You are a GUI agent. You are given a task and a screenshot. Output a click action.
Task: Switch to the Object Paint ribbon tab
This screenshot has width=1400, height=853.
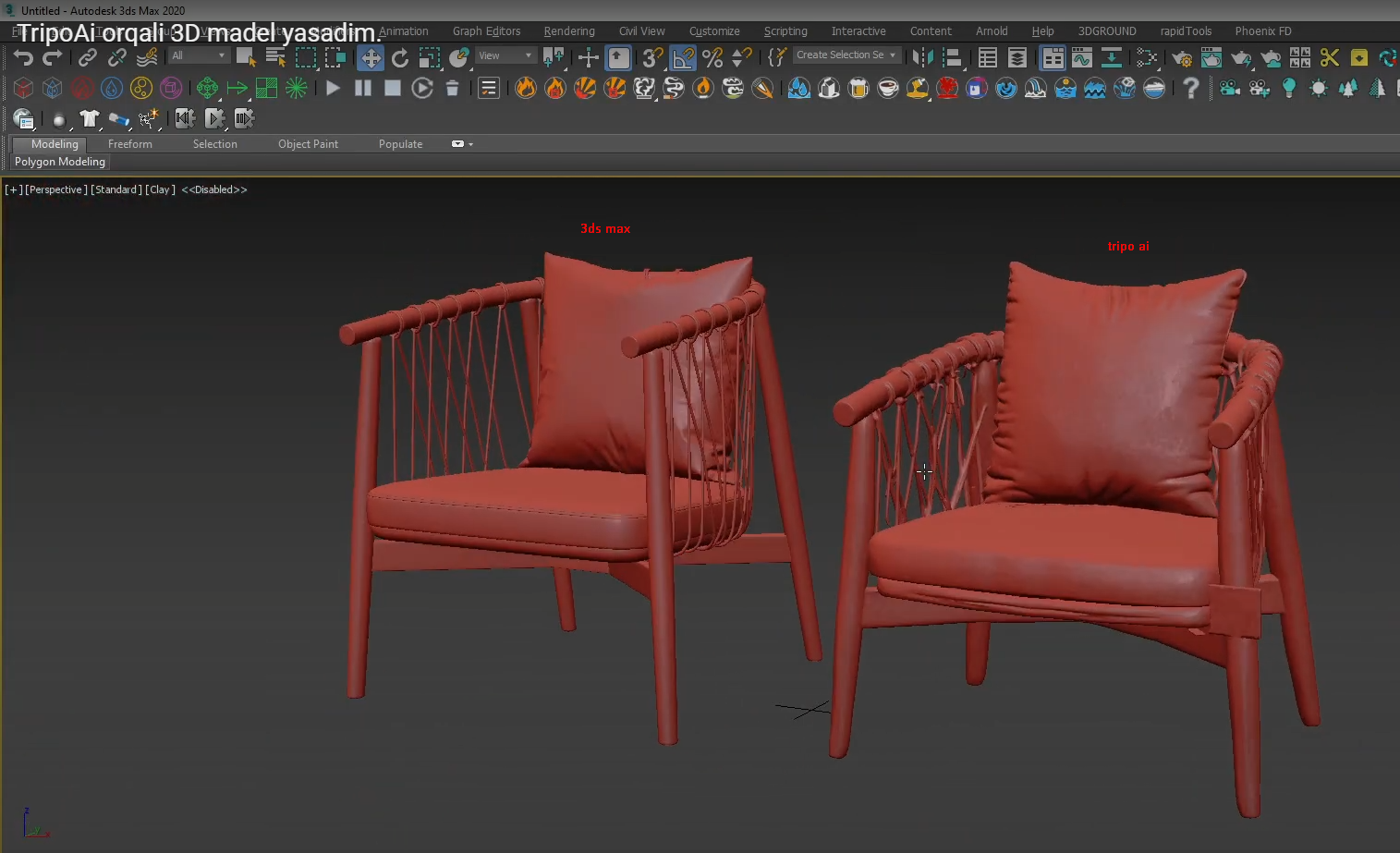308,144
